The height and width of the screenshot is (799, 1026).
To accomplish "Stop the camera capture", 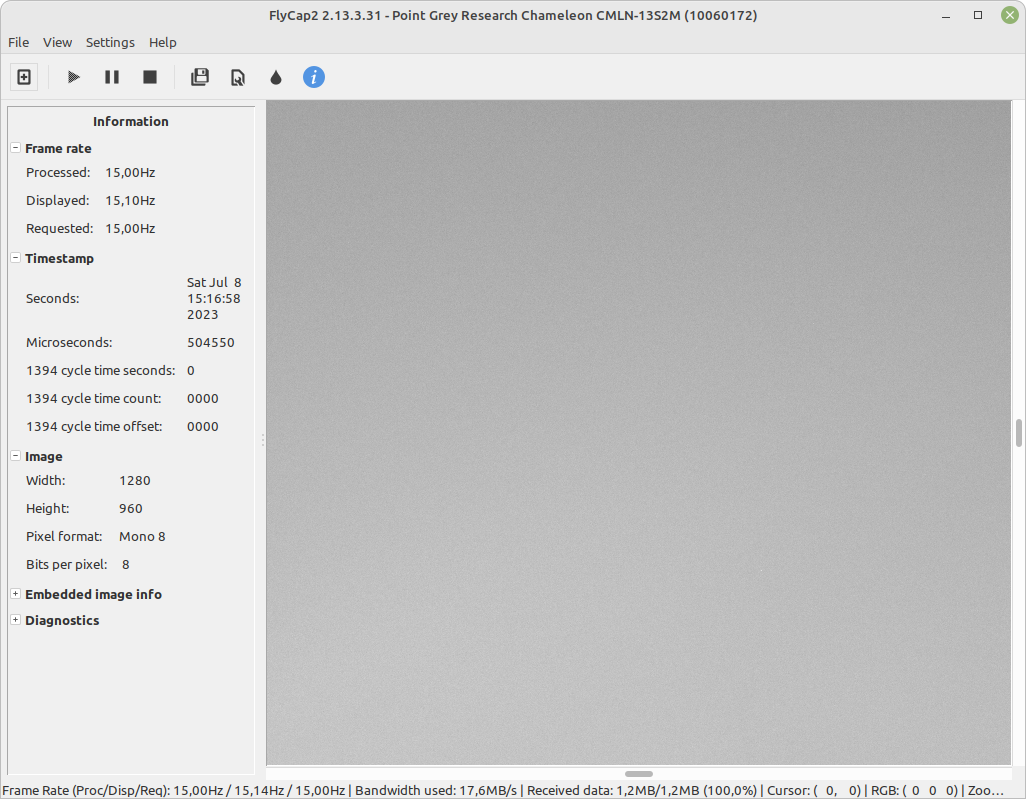I will tap(149, 76).
